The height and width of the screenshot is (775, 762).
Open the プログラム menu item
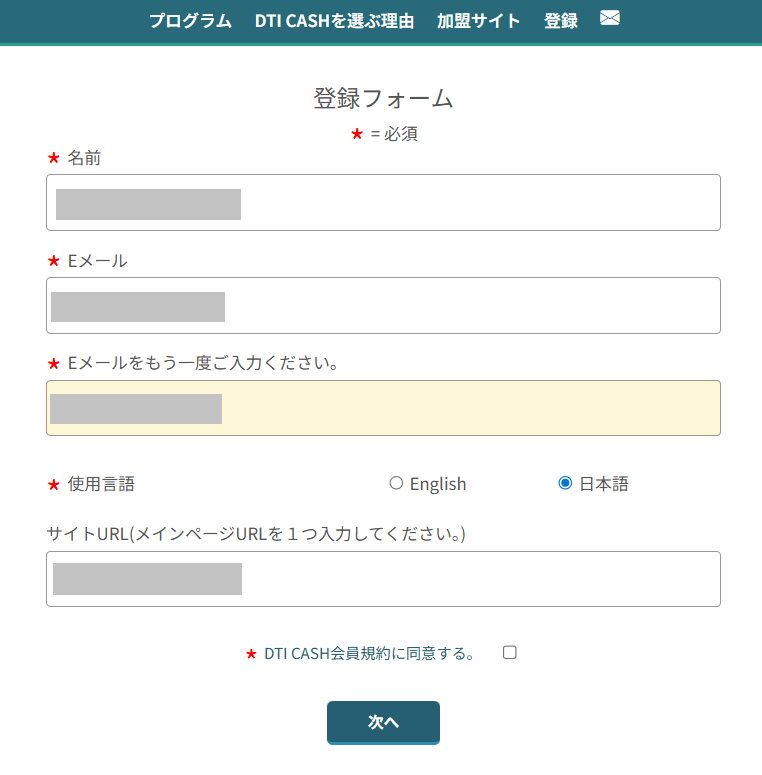190,20
